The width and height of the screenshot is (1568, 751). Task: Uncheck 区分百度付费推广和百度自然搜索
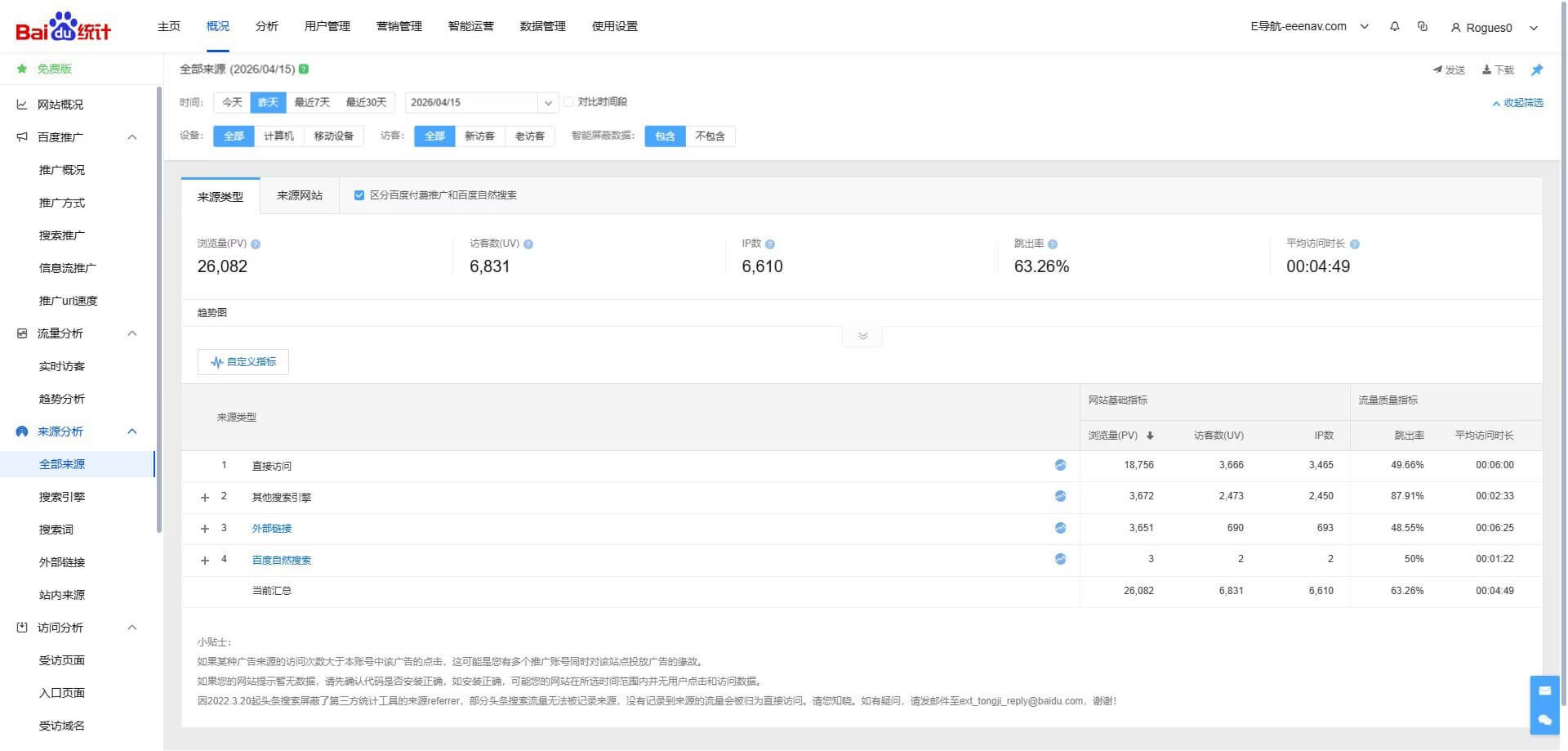359,195
